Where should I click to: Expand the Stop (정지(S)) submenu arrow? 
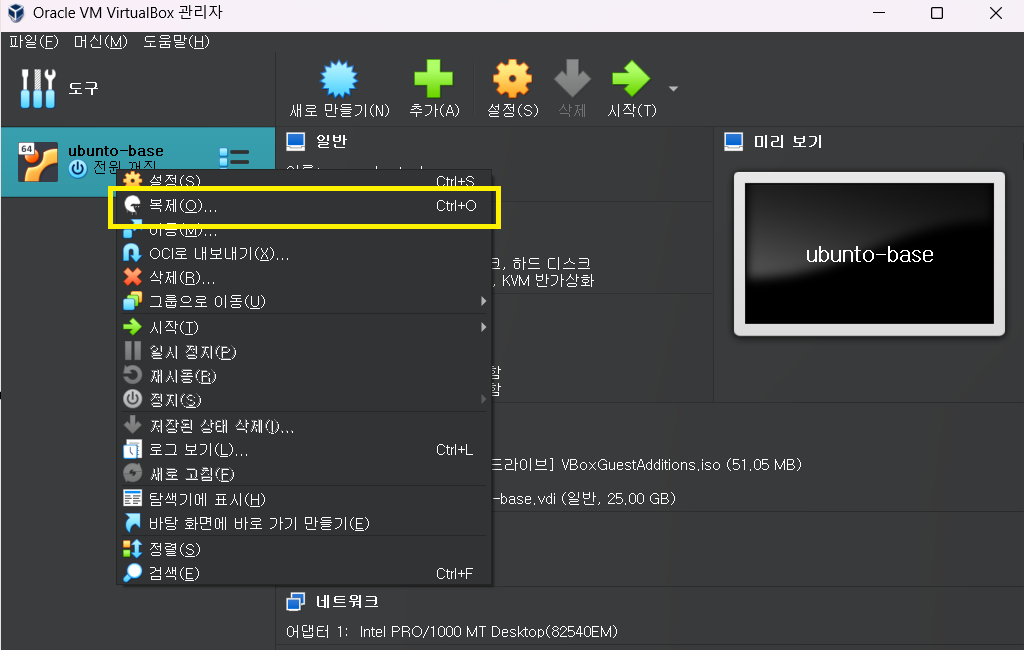[483, 398]
